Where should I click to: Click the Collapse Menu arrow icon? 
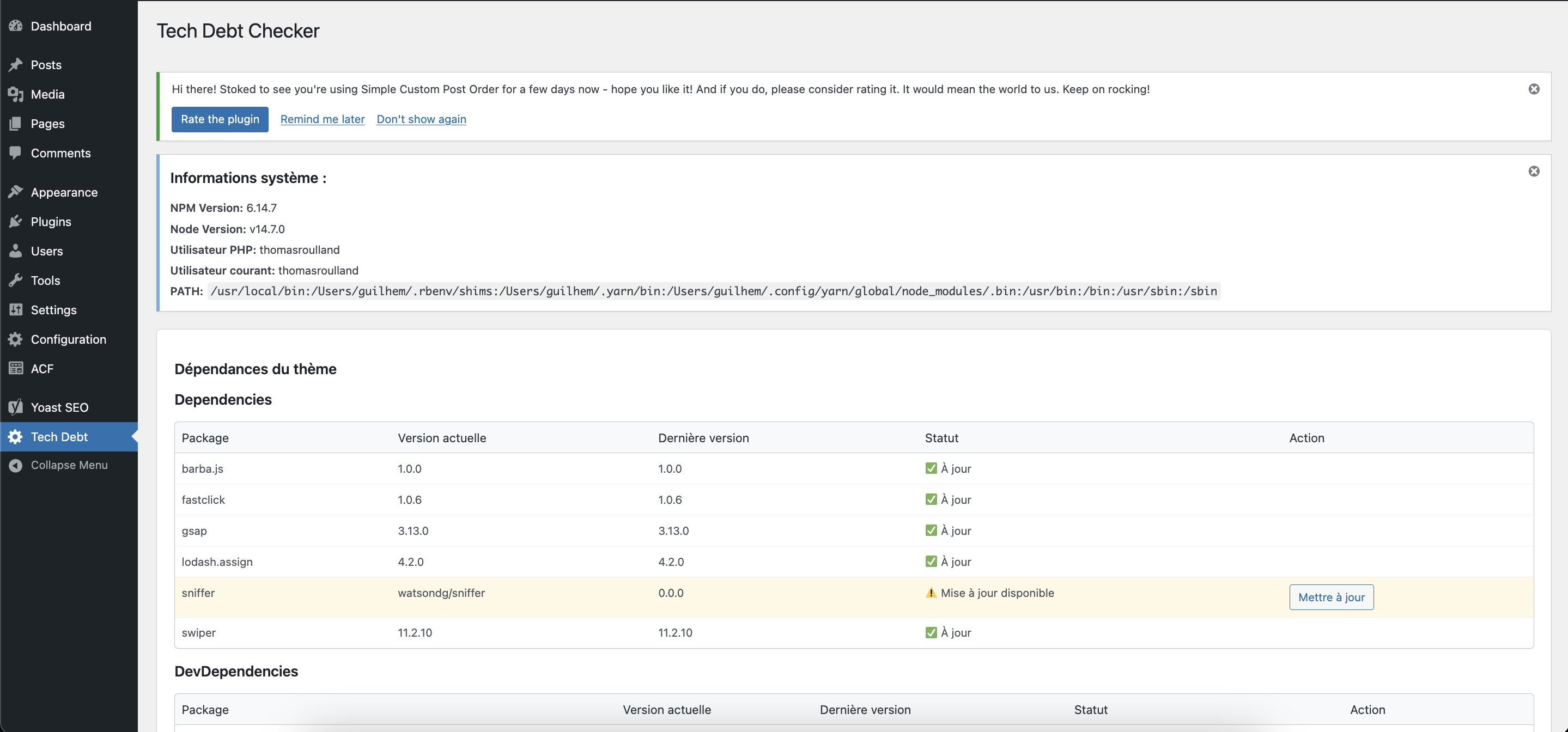click(16, 466)
